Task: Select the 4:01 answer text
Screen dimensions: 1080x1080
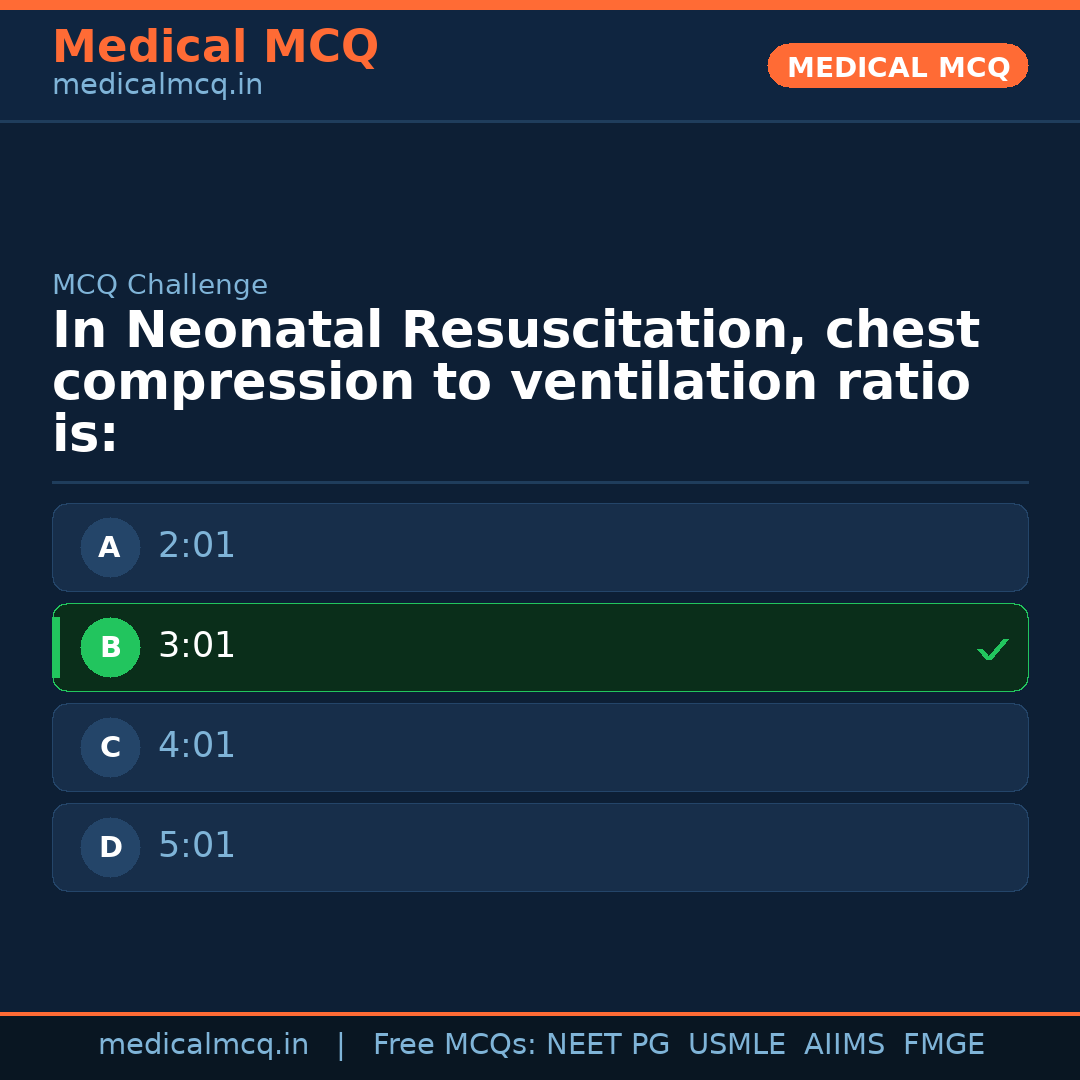Action: point(197,746)
